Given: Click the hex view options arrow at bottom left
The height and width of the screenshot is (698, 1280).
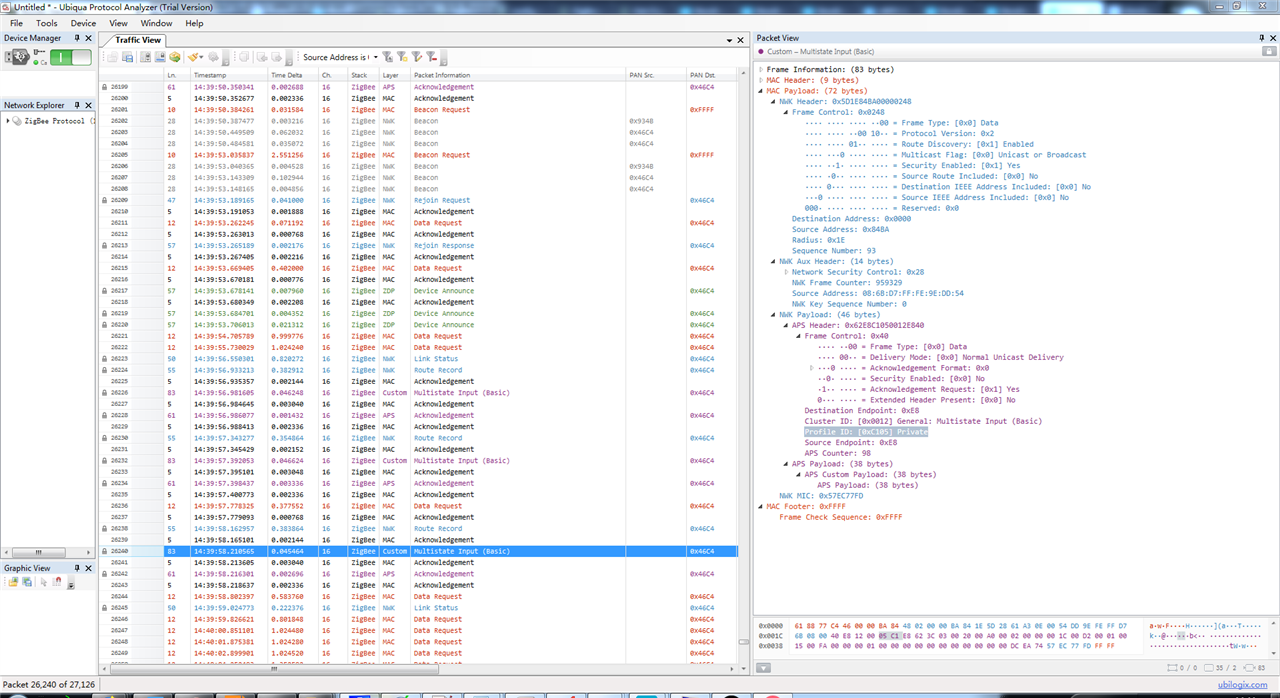Looking at the screenshot, I should tap(764, 669).
